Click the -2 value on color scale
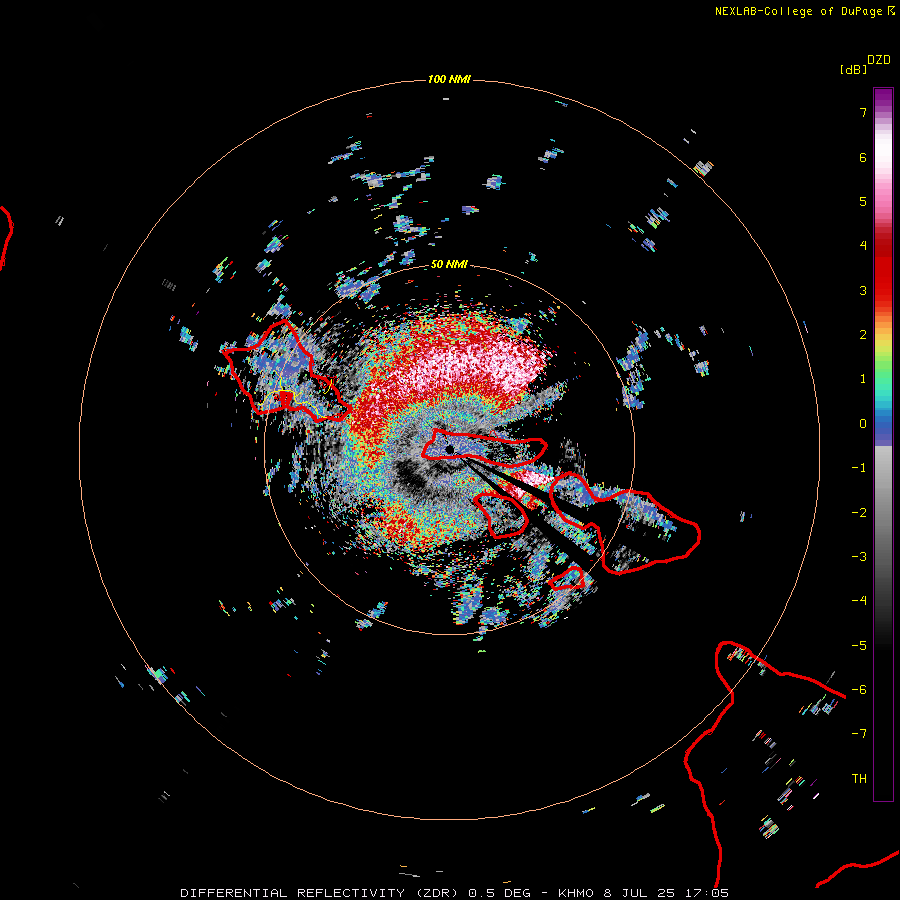 pos(859,513)
